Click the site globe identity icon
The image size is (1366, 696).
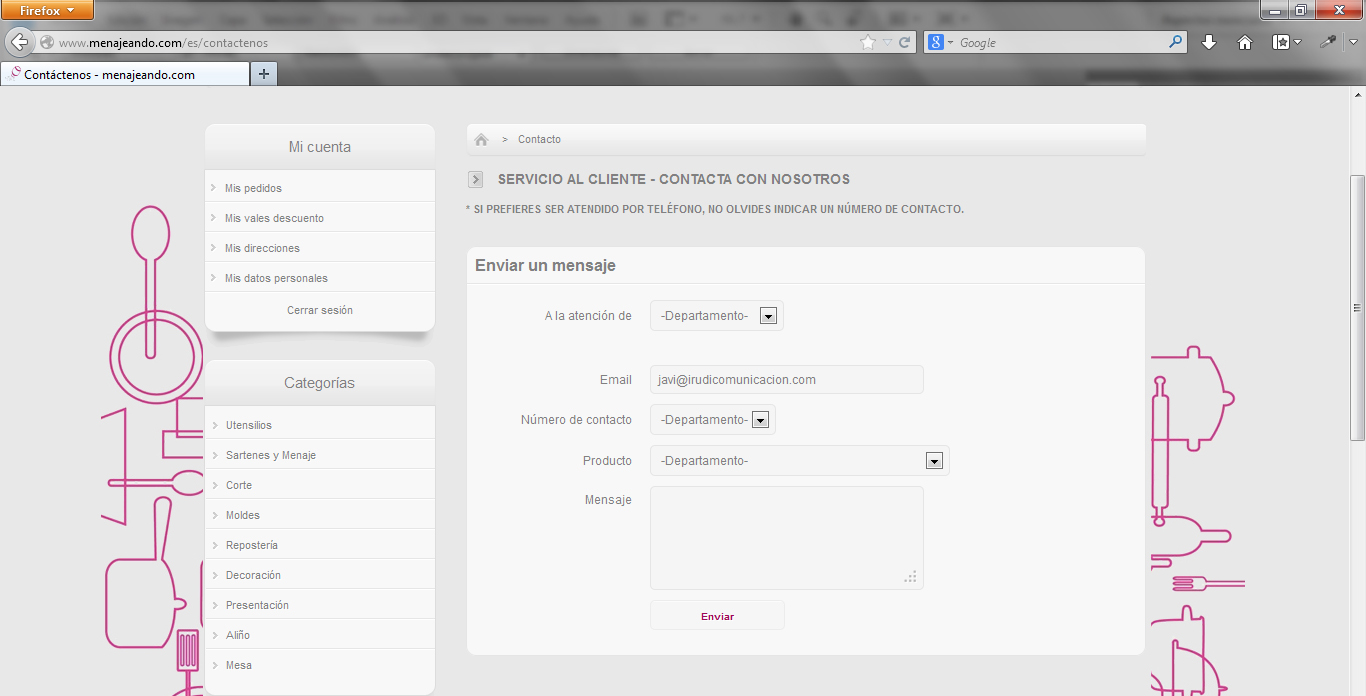(46, 43)
